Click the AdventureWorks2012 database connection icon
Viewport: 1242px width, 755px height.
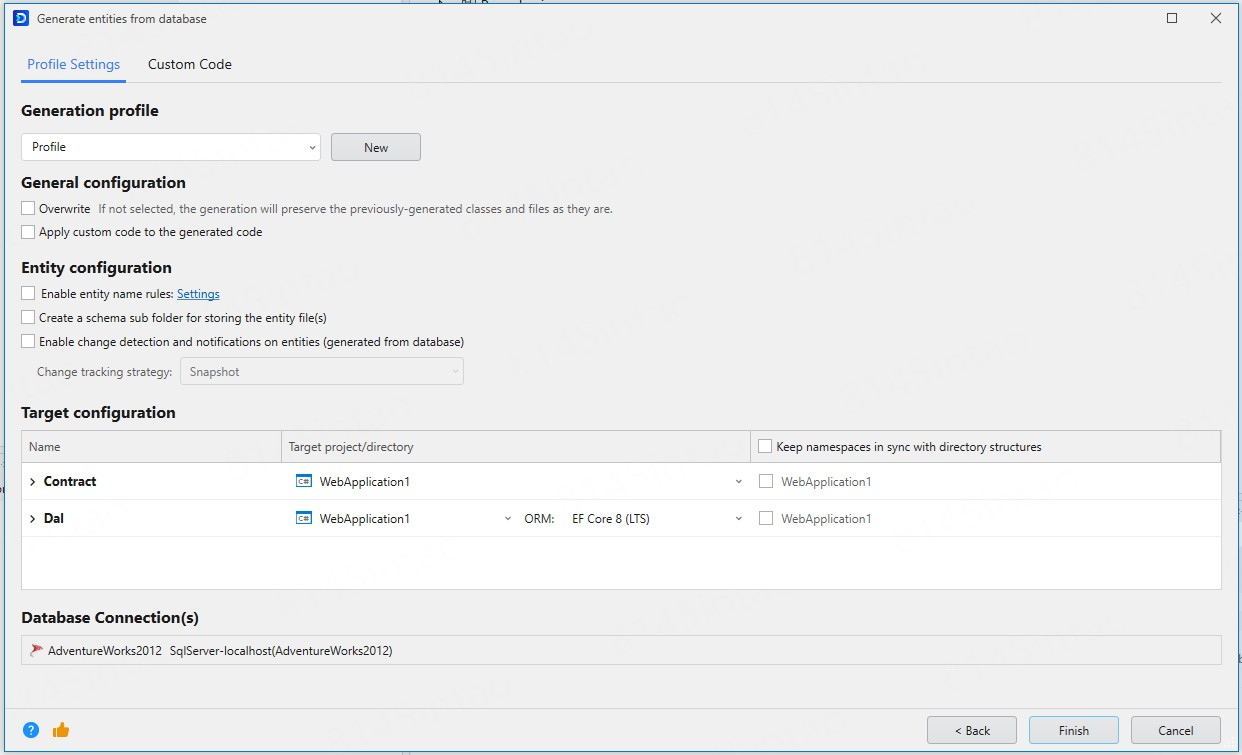[37, 650]
